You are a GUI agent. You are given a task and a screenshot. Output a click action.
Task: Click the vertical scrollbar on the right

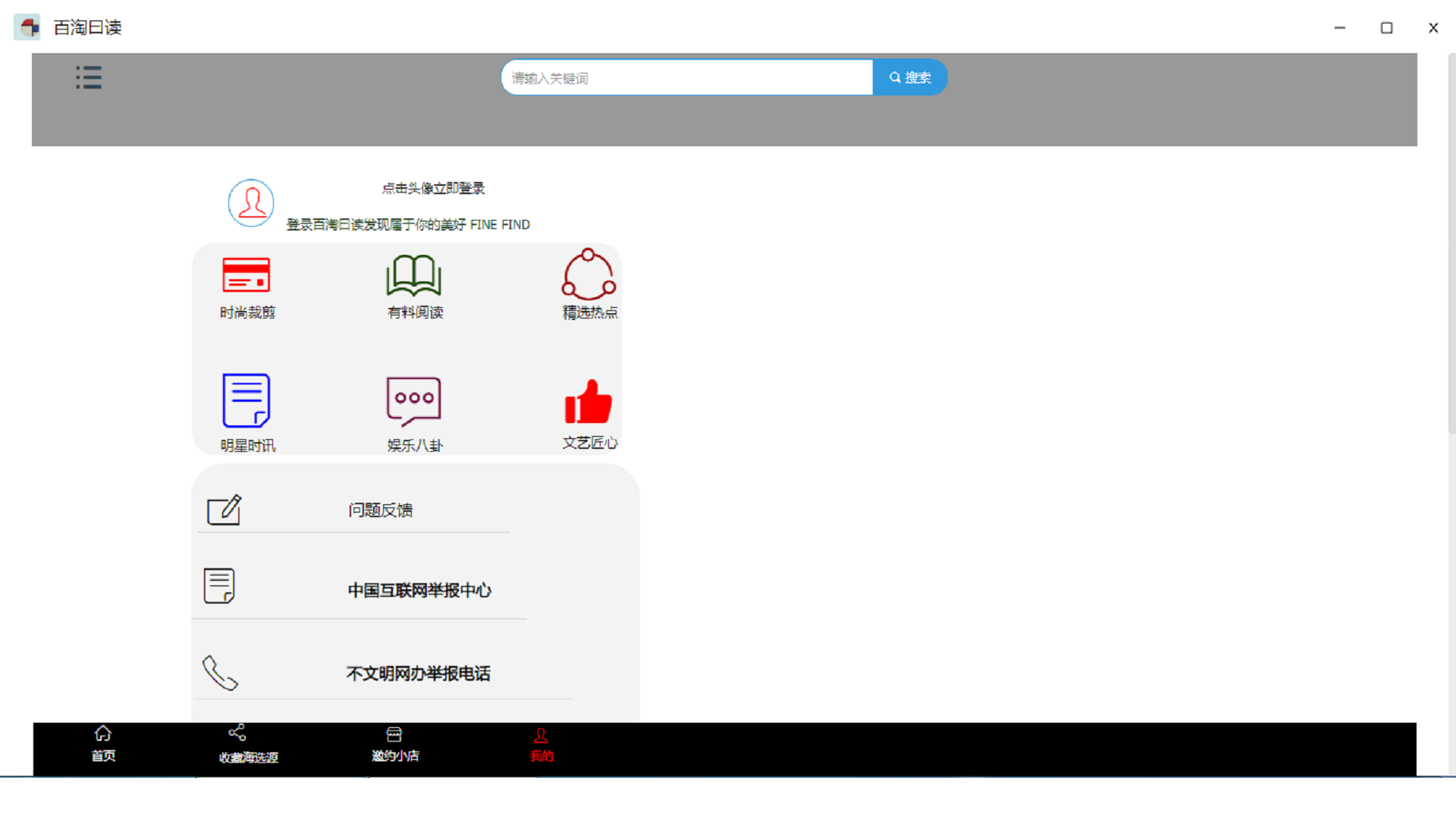[1451, 243]
